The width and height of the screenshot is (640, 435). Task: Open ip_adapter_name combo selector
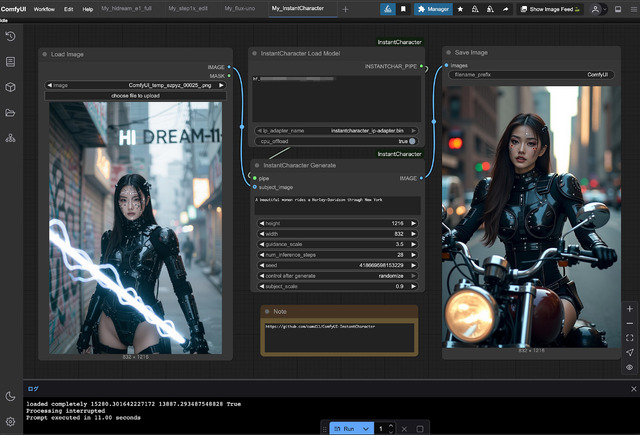(338, 131)
